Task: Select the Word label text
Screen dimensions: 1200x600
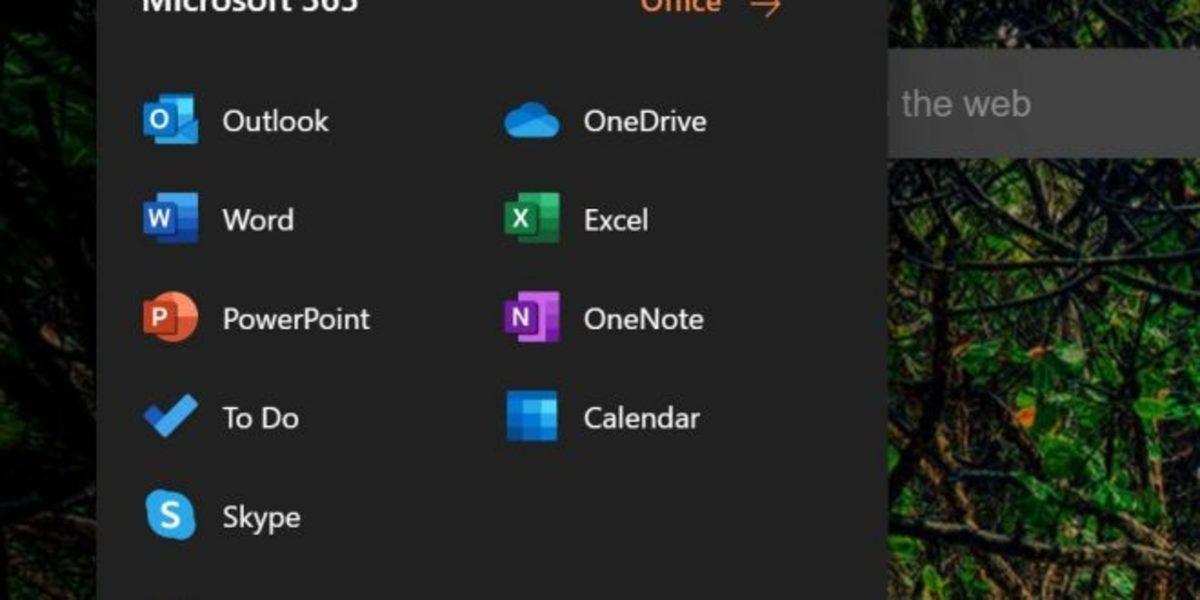Action: point(258,219)
